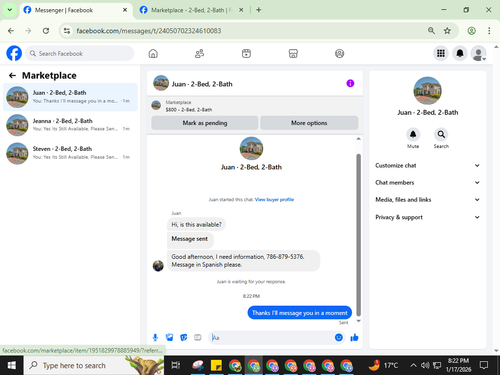The image size is (500, 375).
Task: Open conversation info purple icon
Action: coord(350,83)
